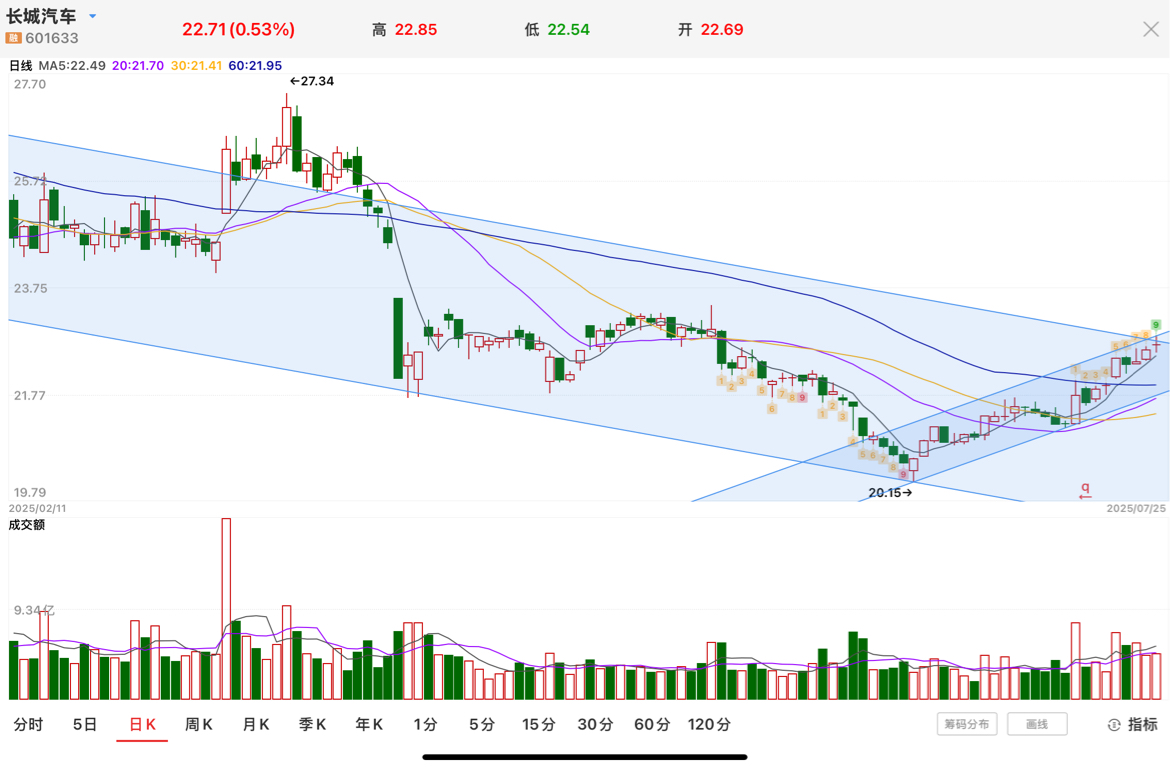Click the 20.15 low price marker

(x=890, y=493)
